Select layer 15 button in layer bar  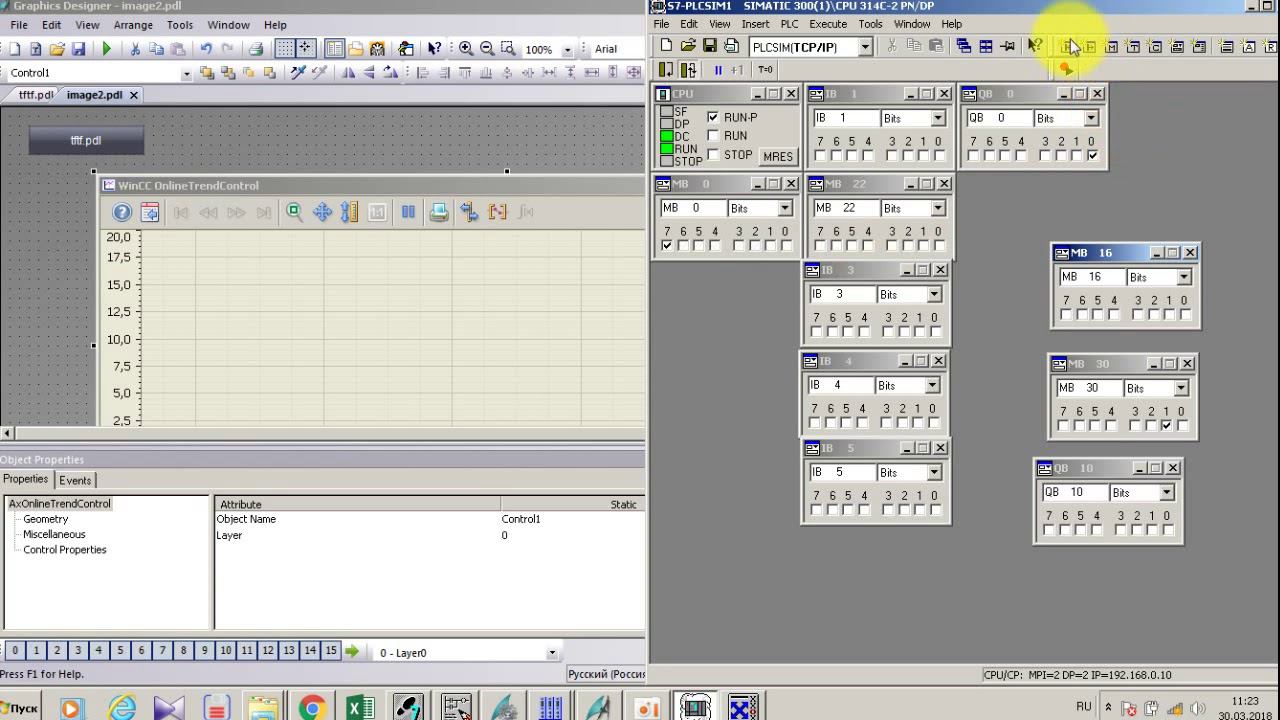[x=331, y=650]
